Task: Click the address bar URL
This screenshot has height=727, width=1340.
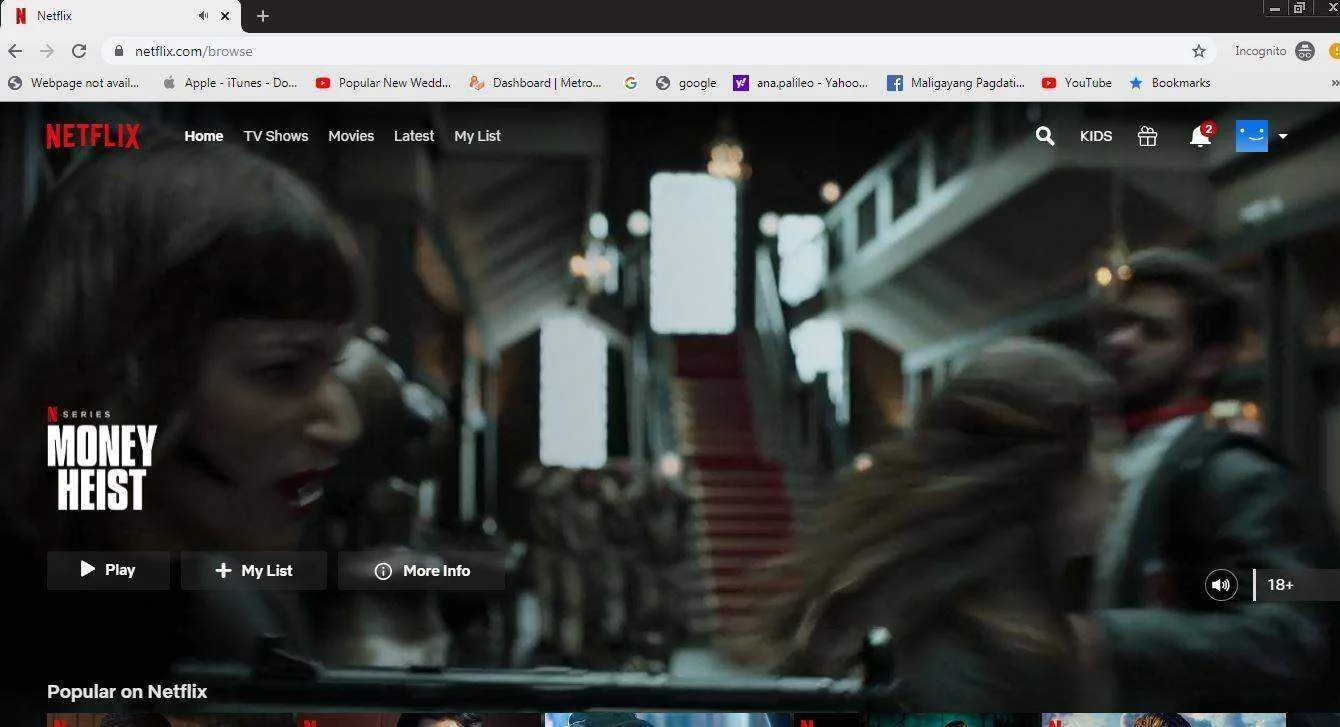Action: (x=194, y=51)
